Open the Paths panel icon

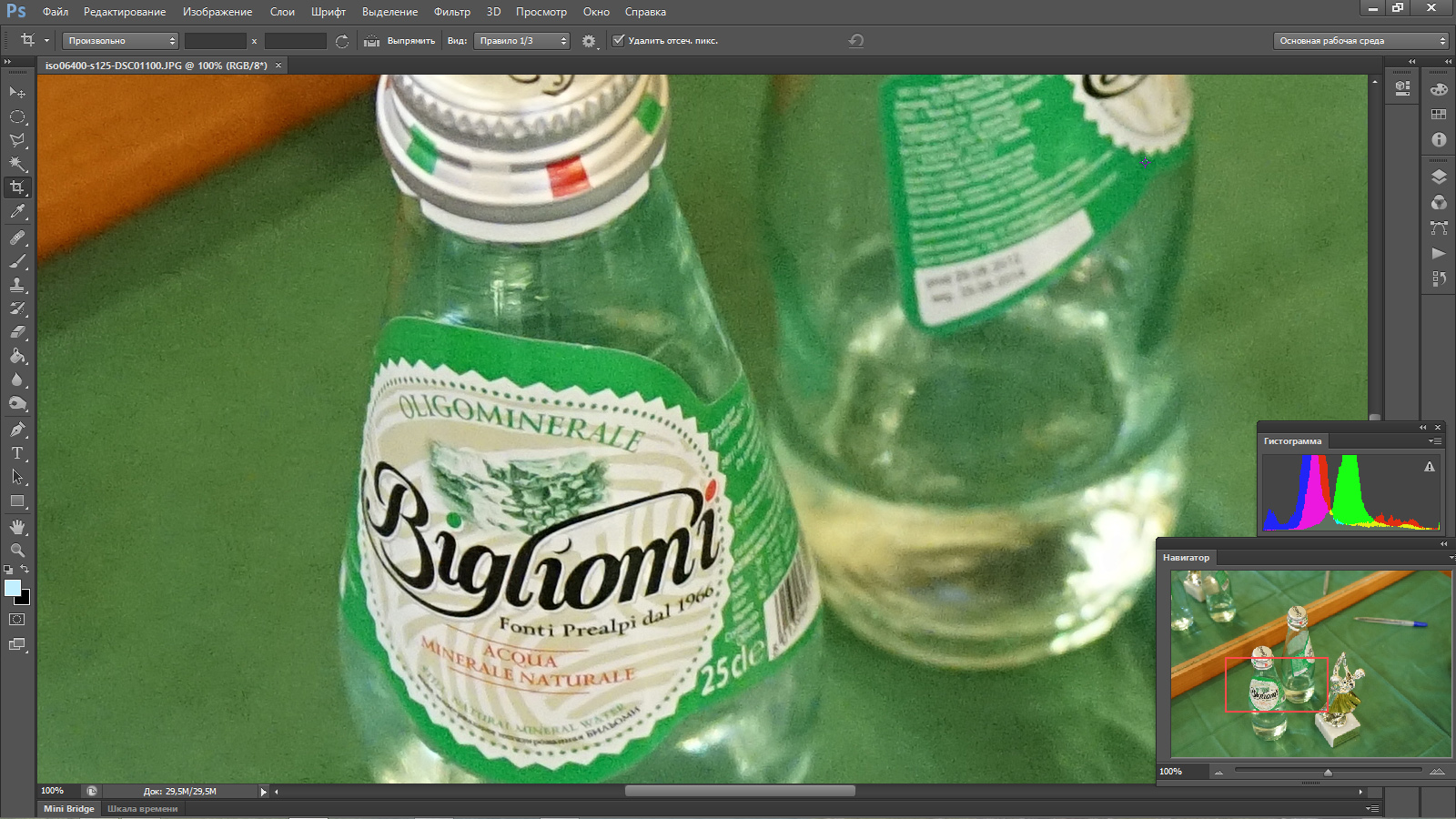[x=1439, y=227]
